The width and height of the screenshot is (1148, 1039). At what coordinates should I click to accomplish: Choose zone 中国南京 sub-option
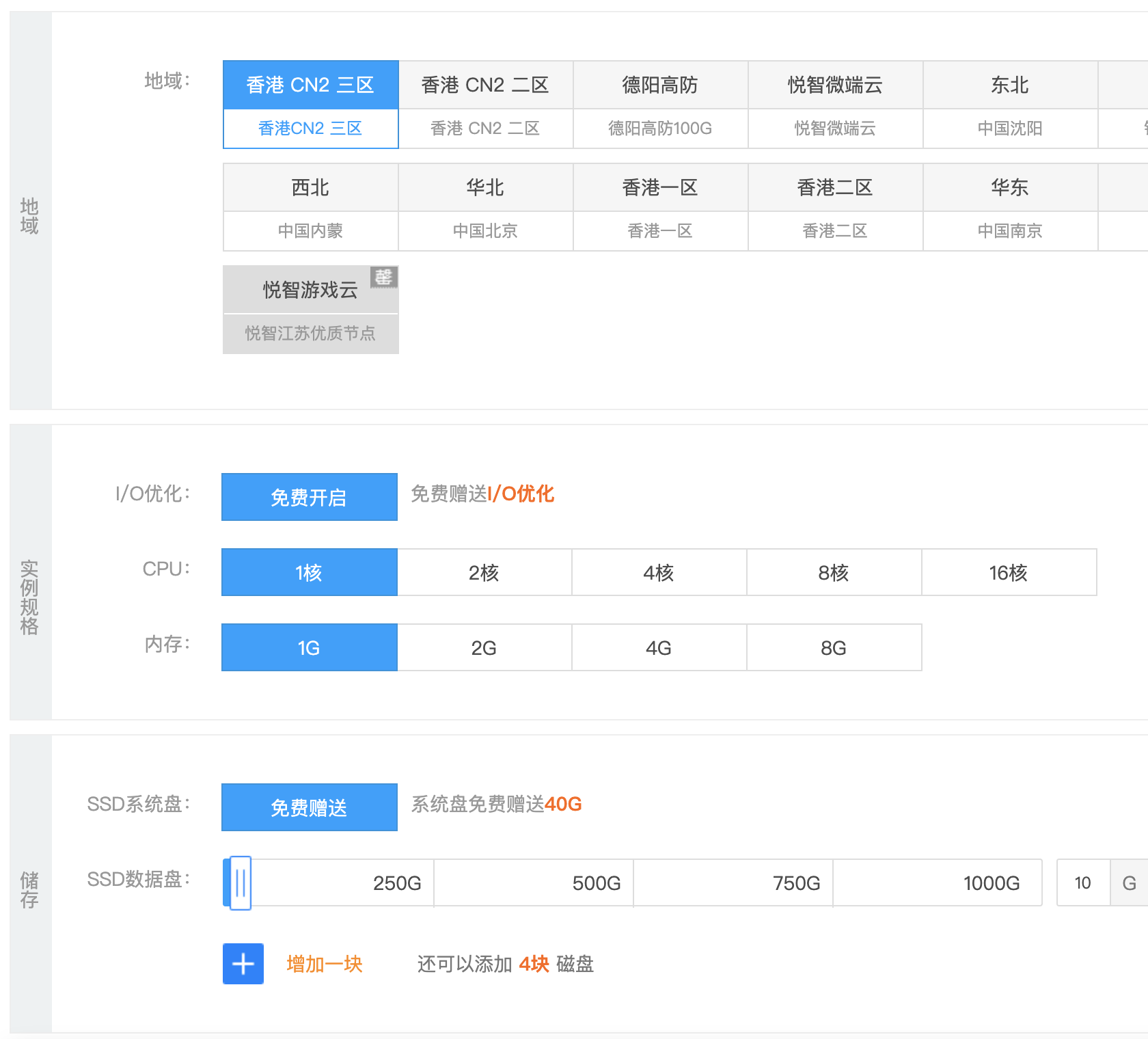point(1010,231)
